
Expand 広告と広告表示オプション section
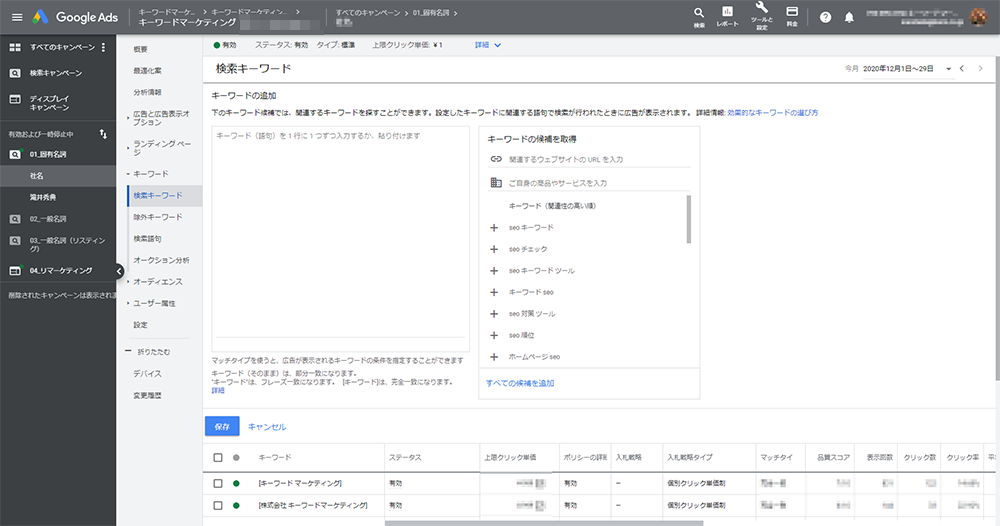pos(161,117)
